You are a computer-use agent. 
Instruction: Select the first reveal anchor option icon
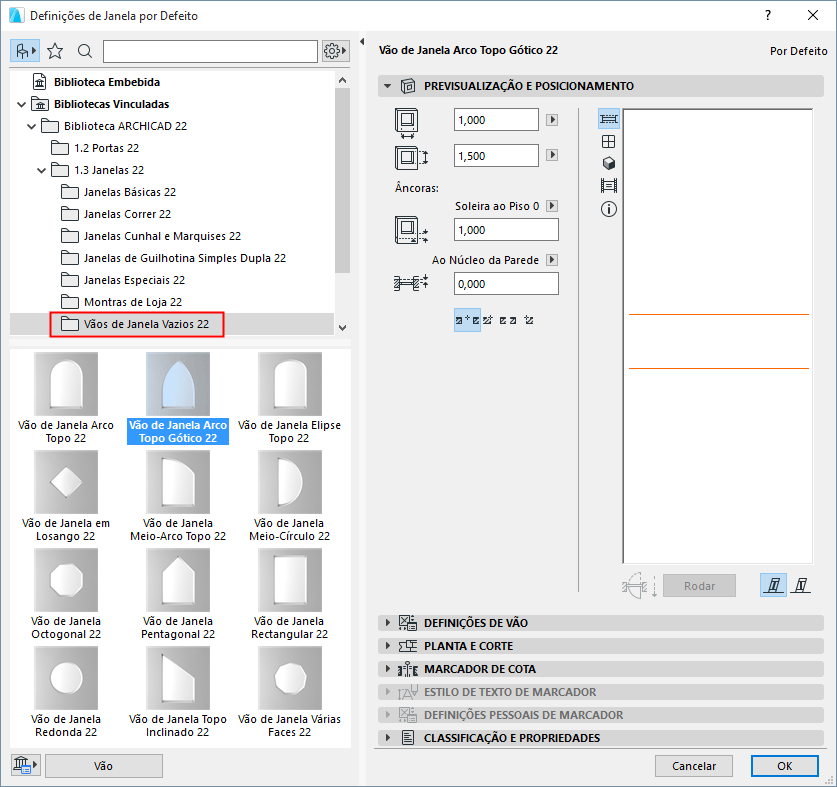(467, 320)
